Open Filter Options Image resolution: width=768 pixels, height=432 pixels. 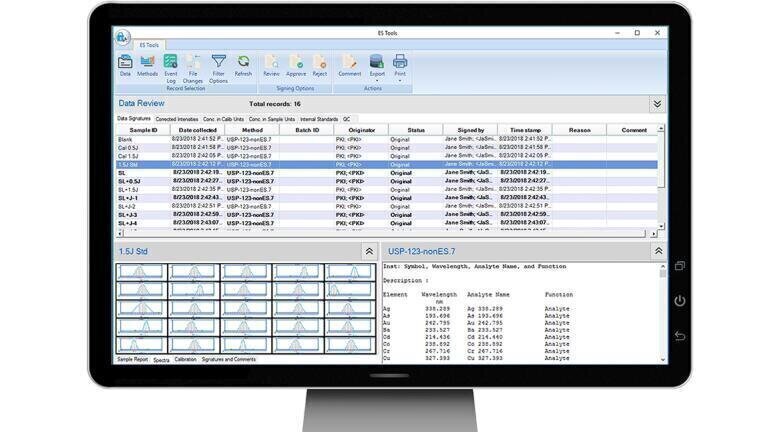(x=218, y=69)
